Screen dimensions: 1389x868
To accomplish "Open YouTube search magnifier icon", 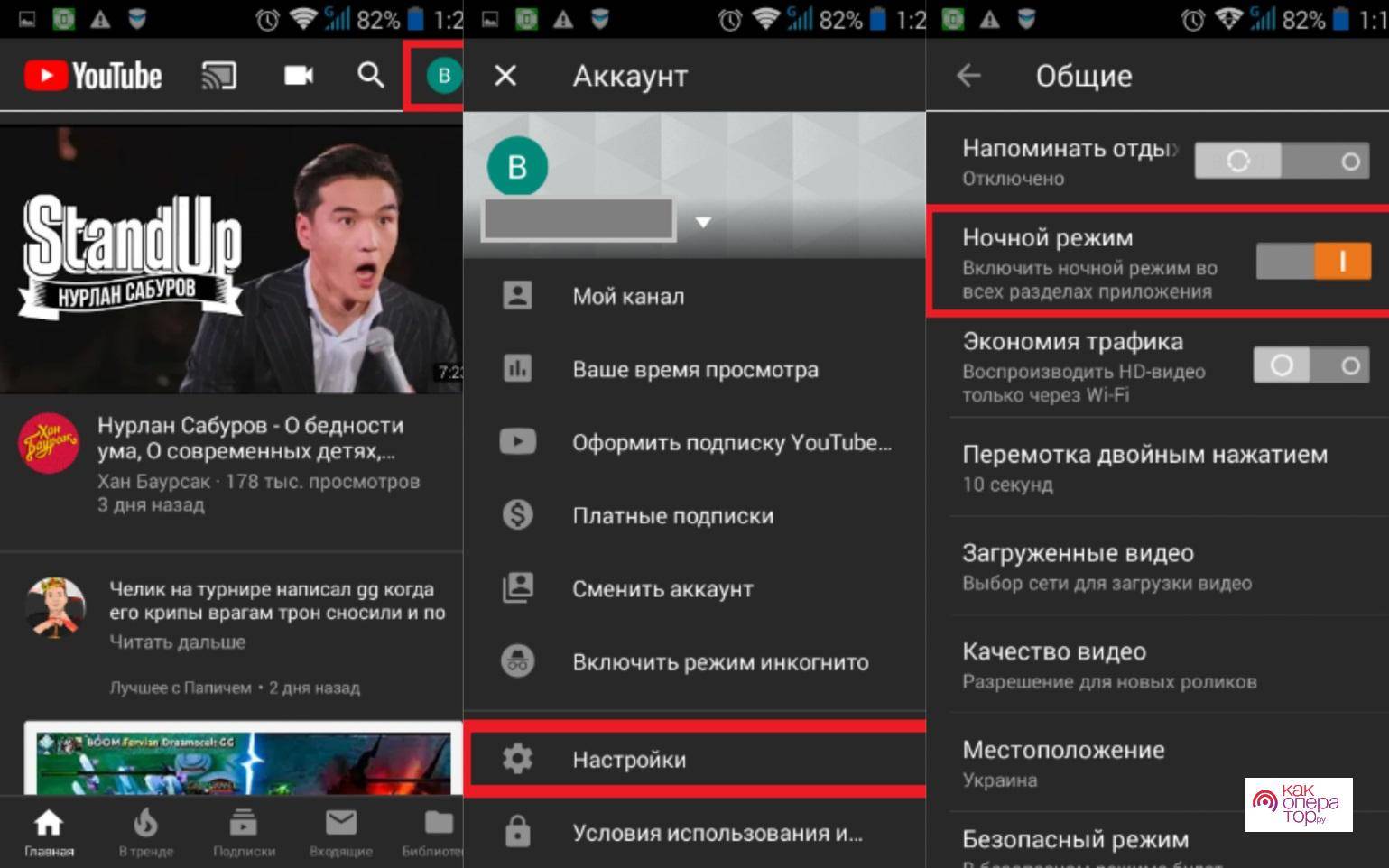I will click(x=370, y=75).
